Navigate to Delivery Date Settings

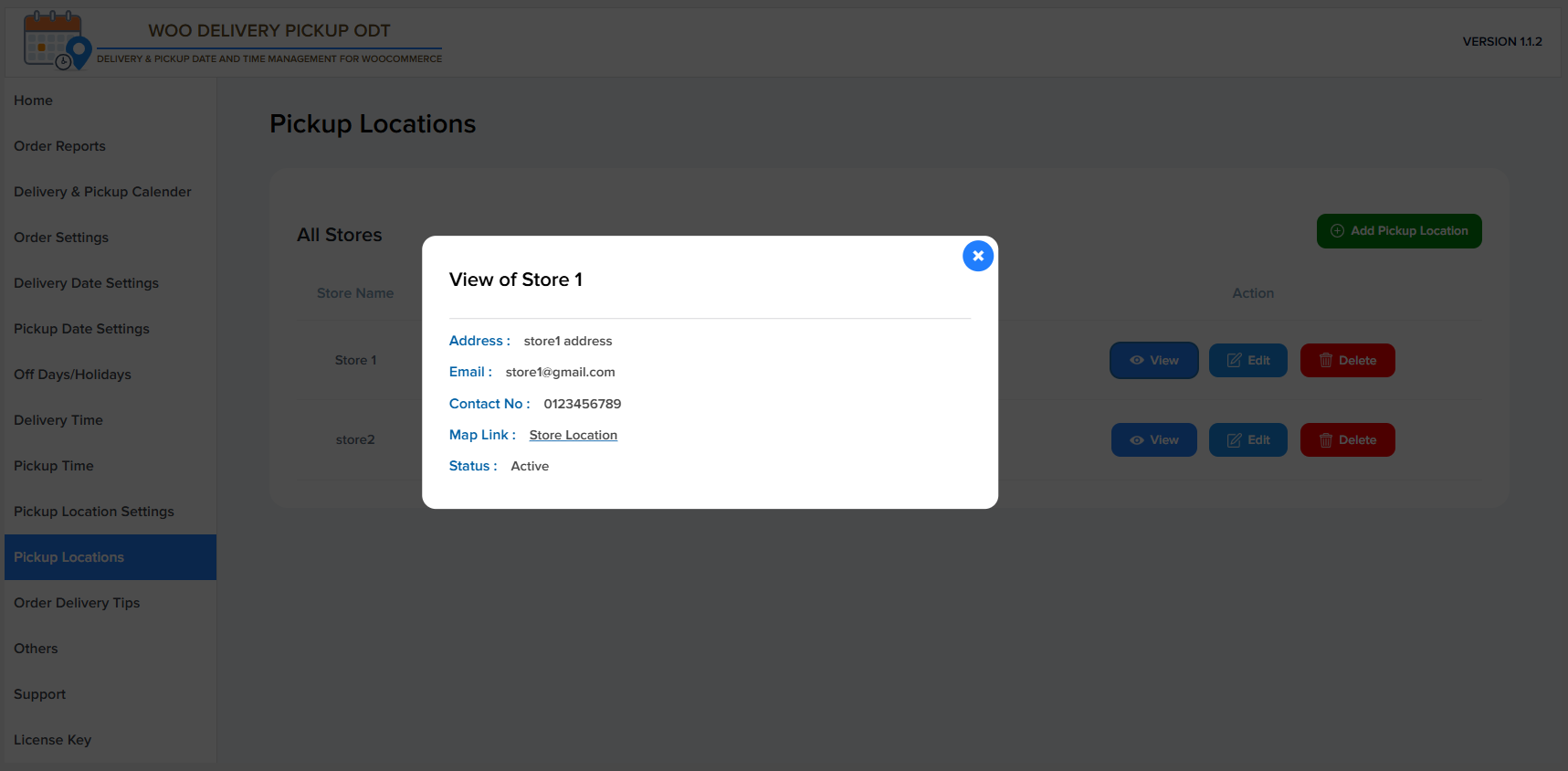click(x=86, y=283)
